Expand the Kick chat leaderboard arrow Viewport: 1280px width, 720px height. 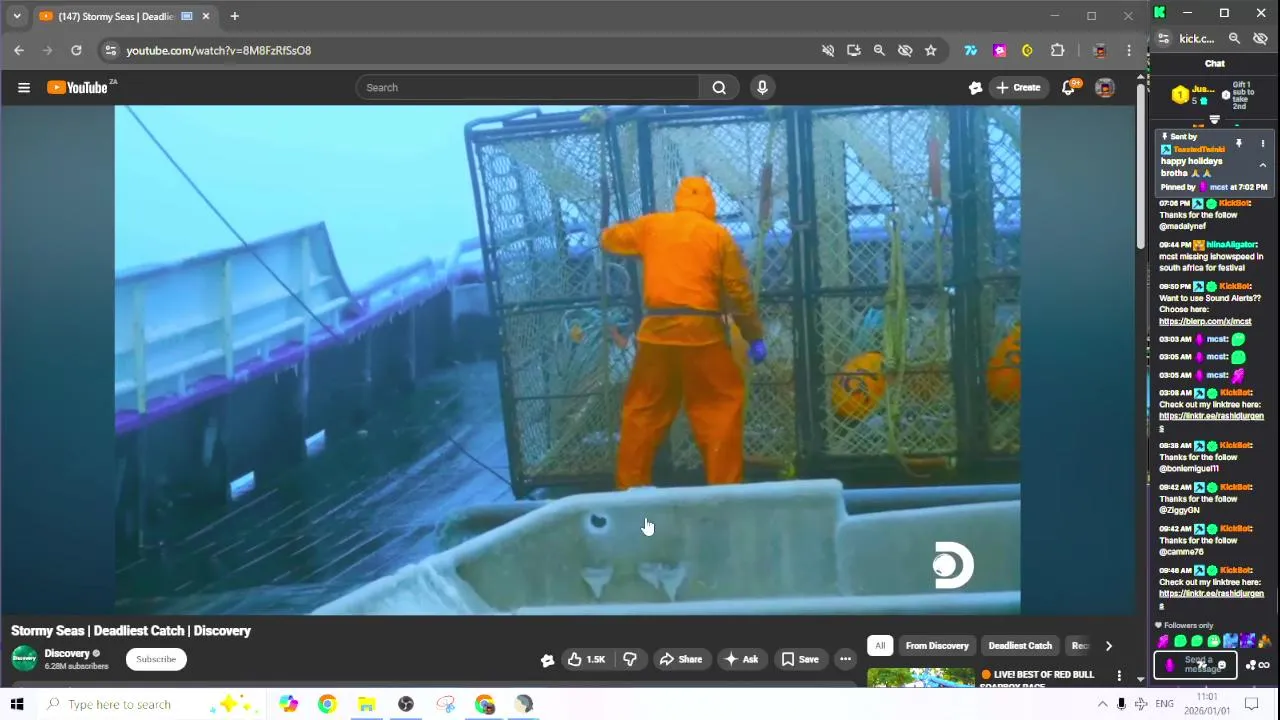[1215, 120]
